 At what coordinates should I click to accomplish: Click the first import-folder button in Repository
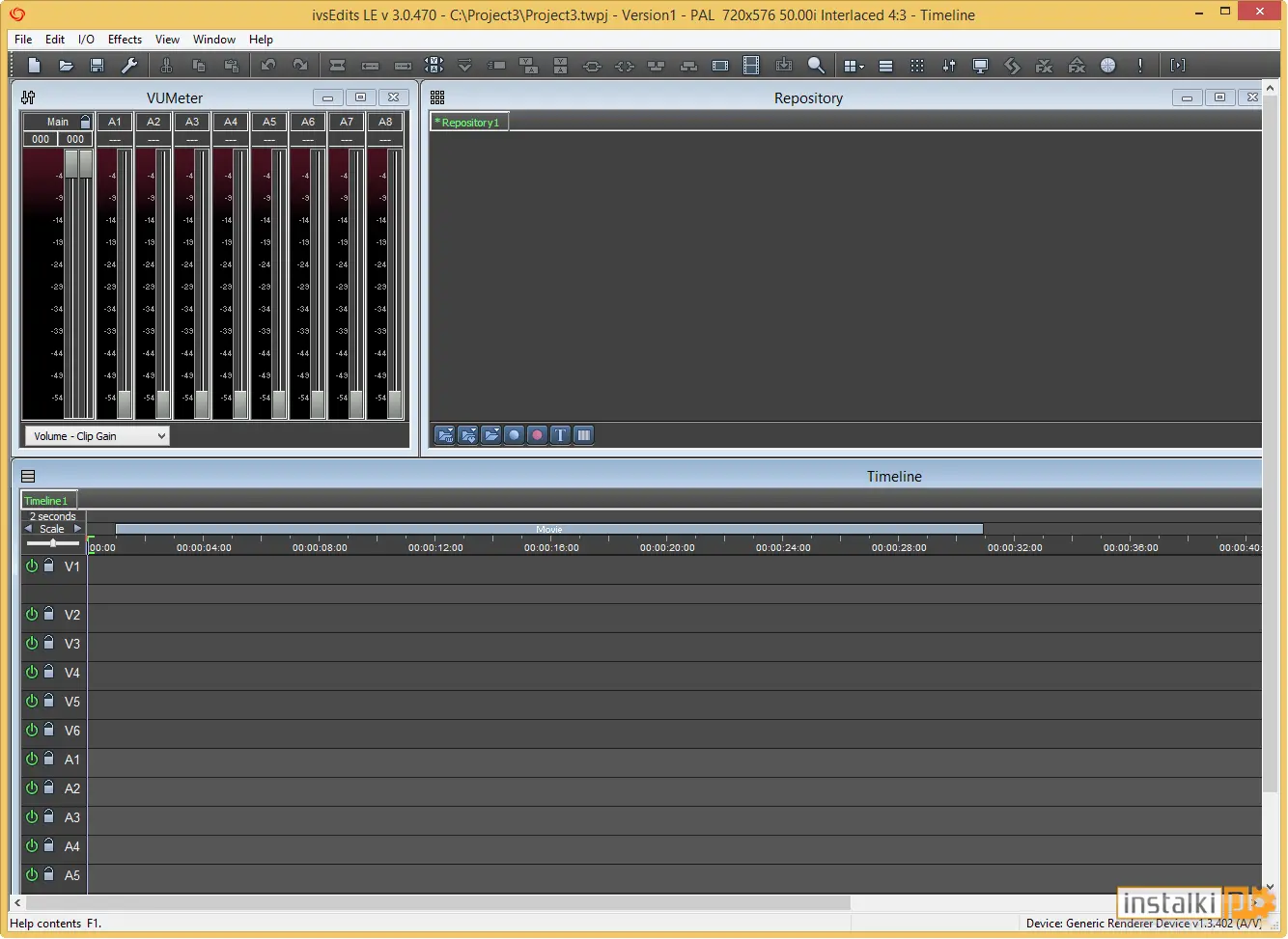coord(445,435)
